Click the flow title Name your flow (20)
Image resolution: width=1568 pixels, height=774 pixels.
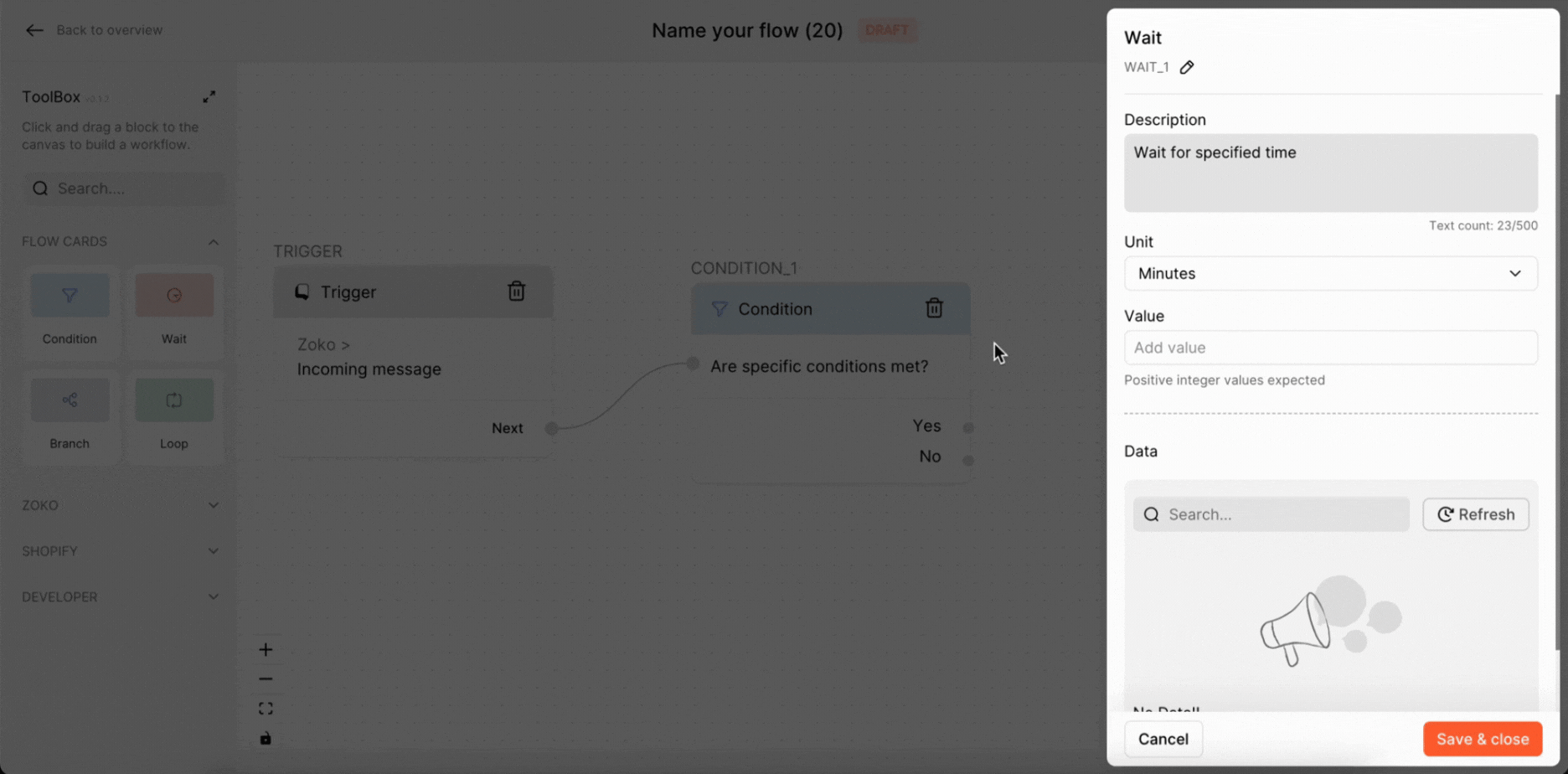coord(747,30)
